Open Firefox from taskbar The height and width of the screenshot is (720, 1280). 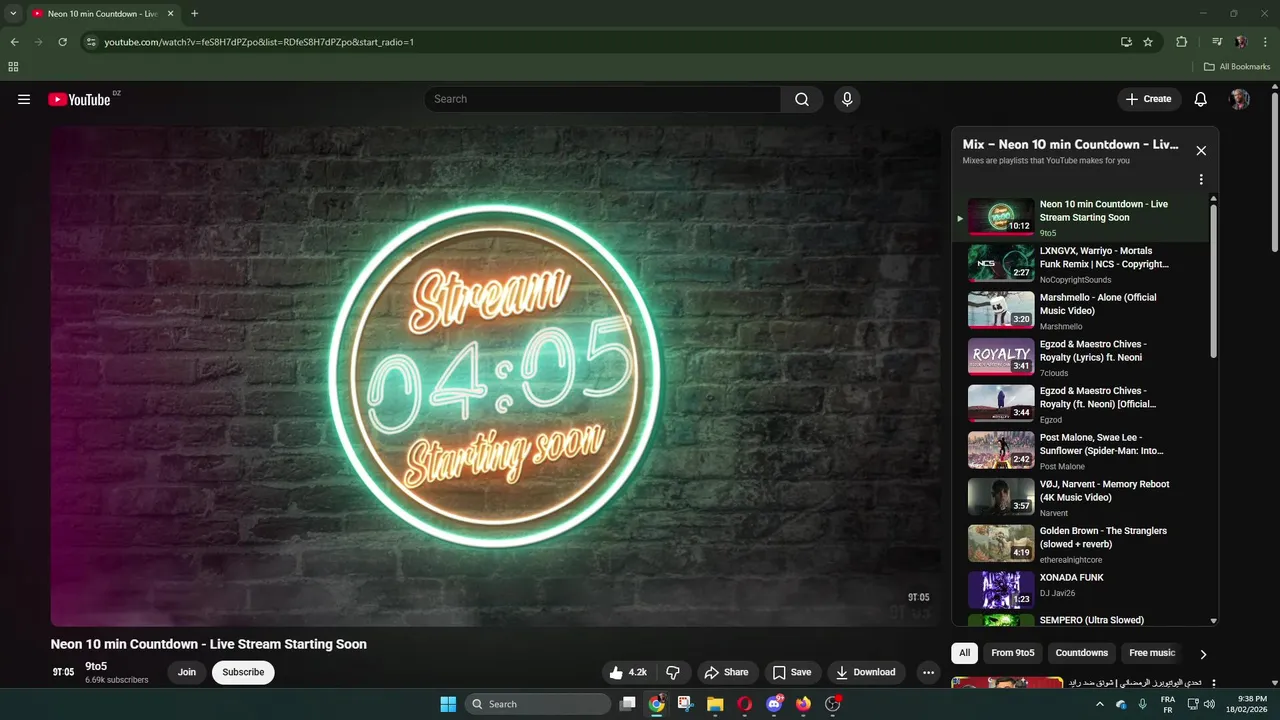pos(803,704)
